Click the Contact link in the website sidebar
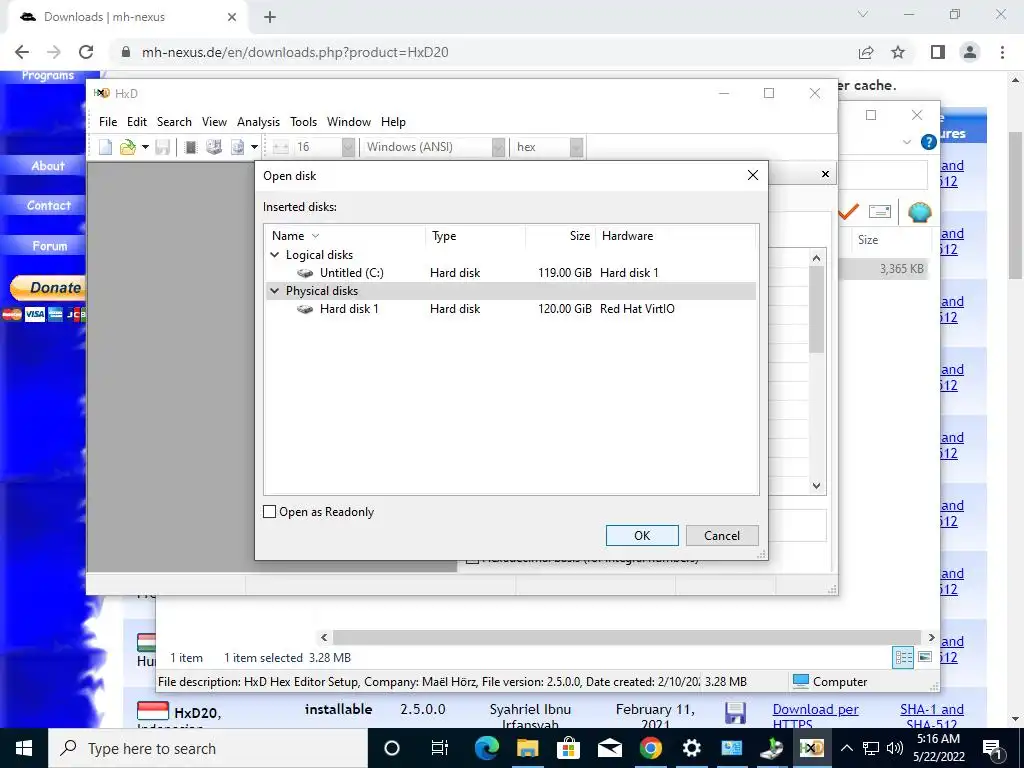 pyautogui.click(x=48, y=206)
